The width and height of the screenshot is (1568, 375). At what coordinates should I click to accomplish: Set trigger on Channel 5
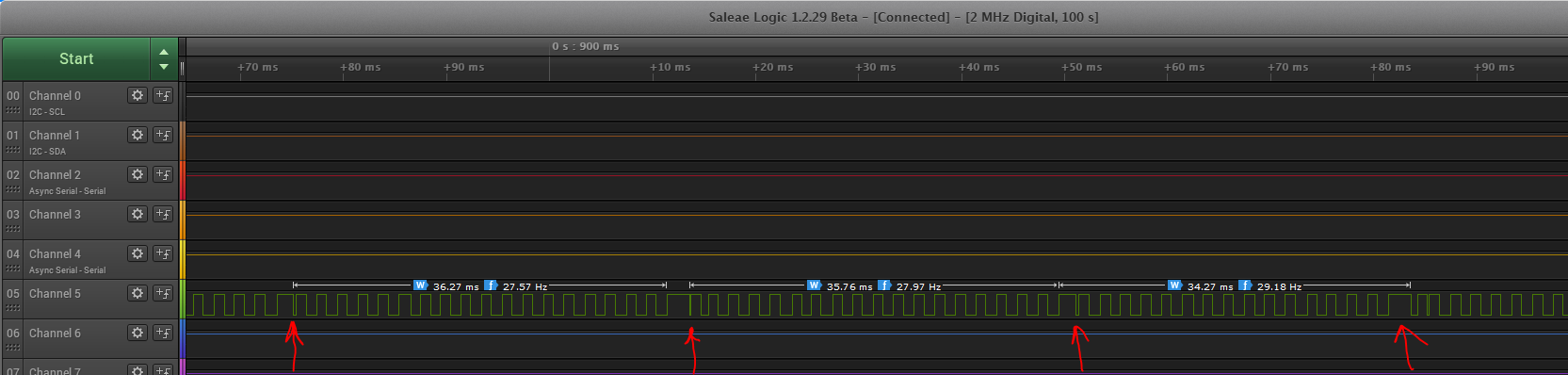click(x=163, y=293)
